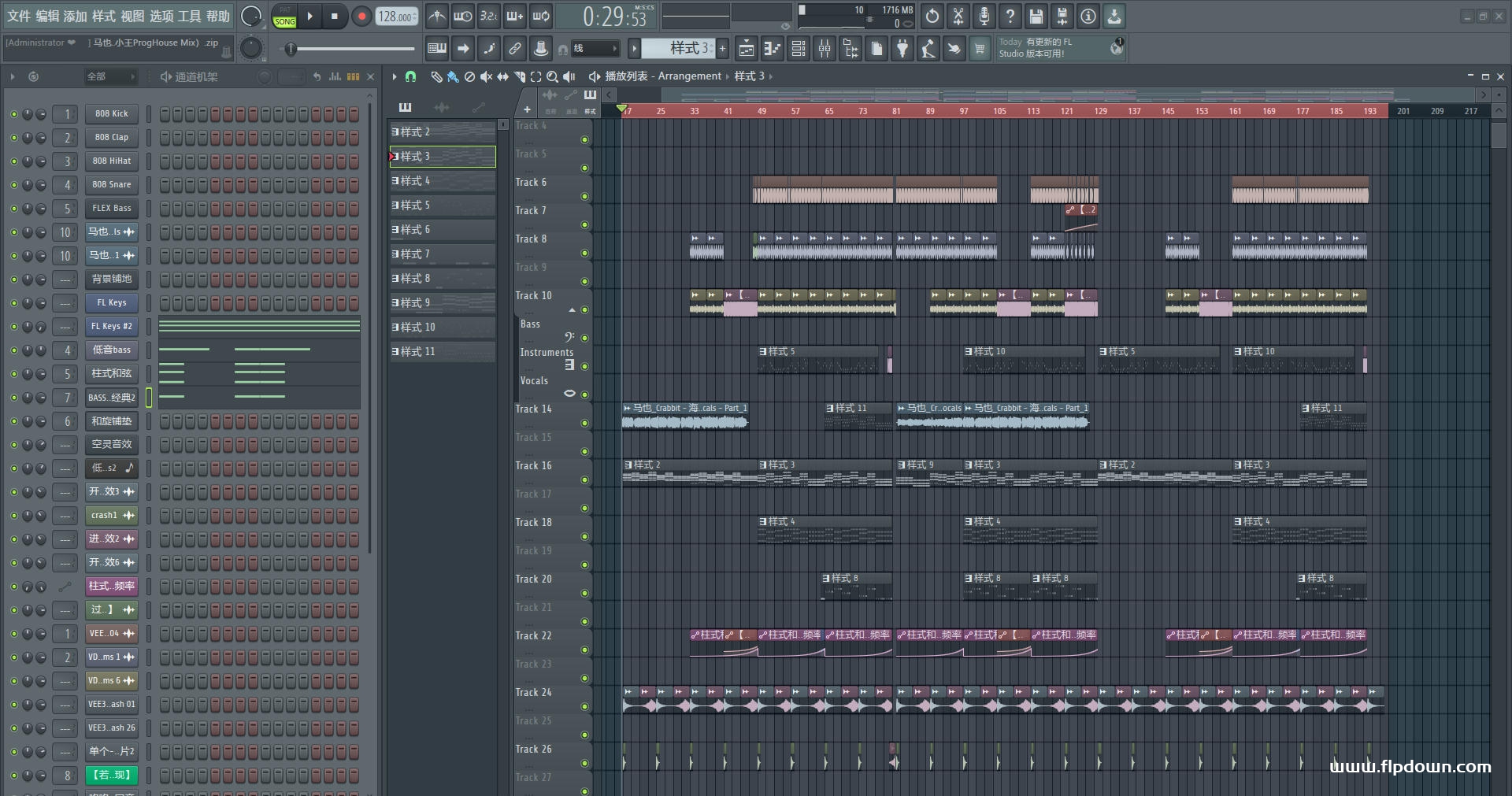Toggle PAT/SONG mode switch
Image resolution: width=1512 pixels, height=796 pixels.
click(284, 17)
